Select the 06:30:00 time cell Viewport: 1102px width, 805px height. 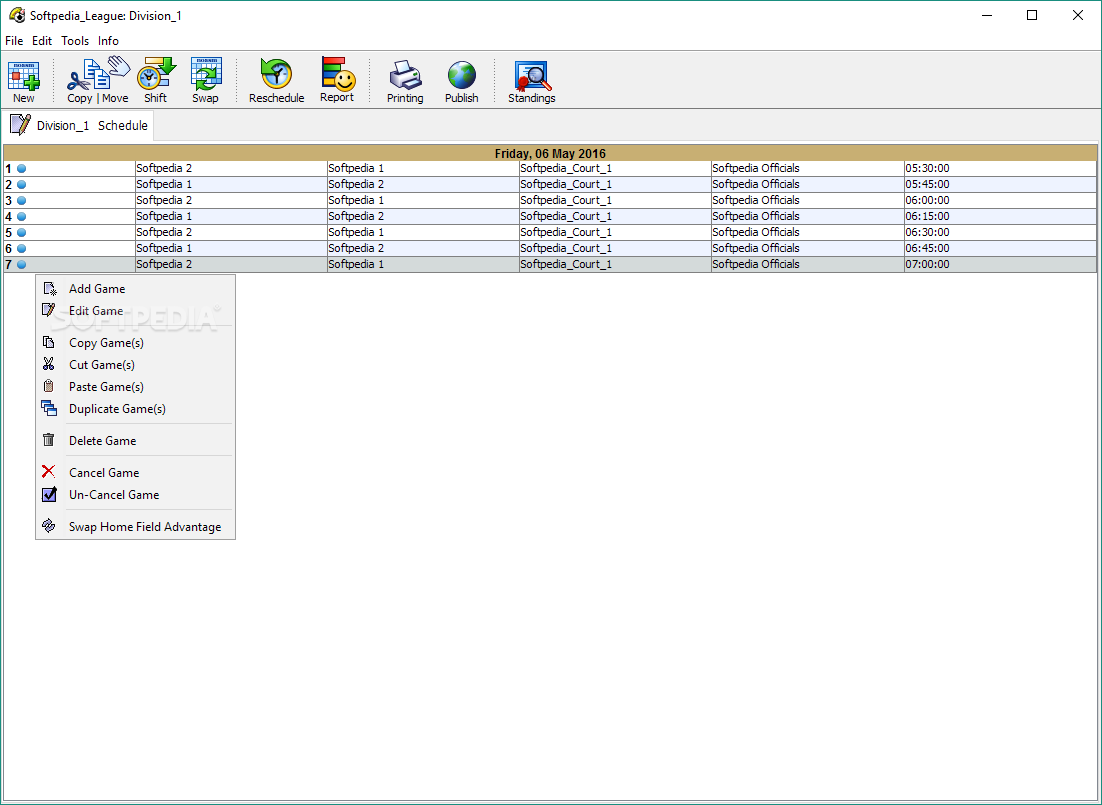[1000, 232]
